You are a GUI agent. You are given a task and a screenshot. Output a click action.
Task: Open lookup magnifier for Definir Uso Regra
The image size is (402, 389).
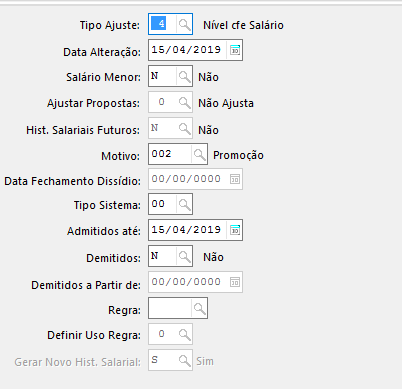[x=184, y=334]
